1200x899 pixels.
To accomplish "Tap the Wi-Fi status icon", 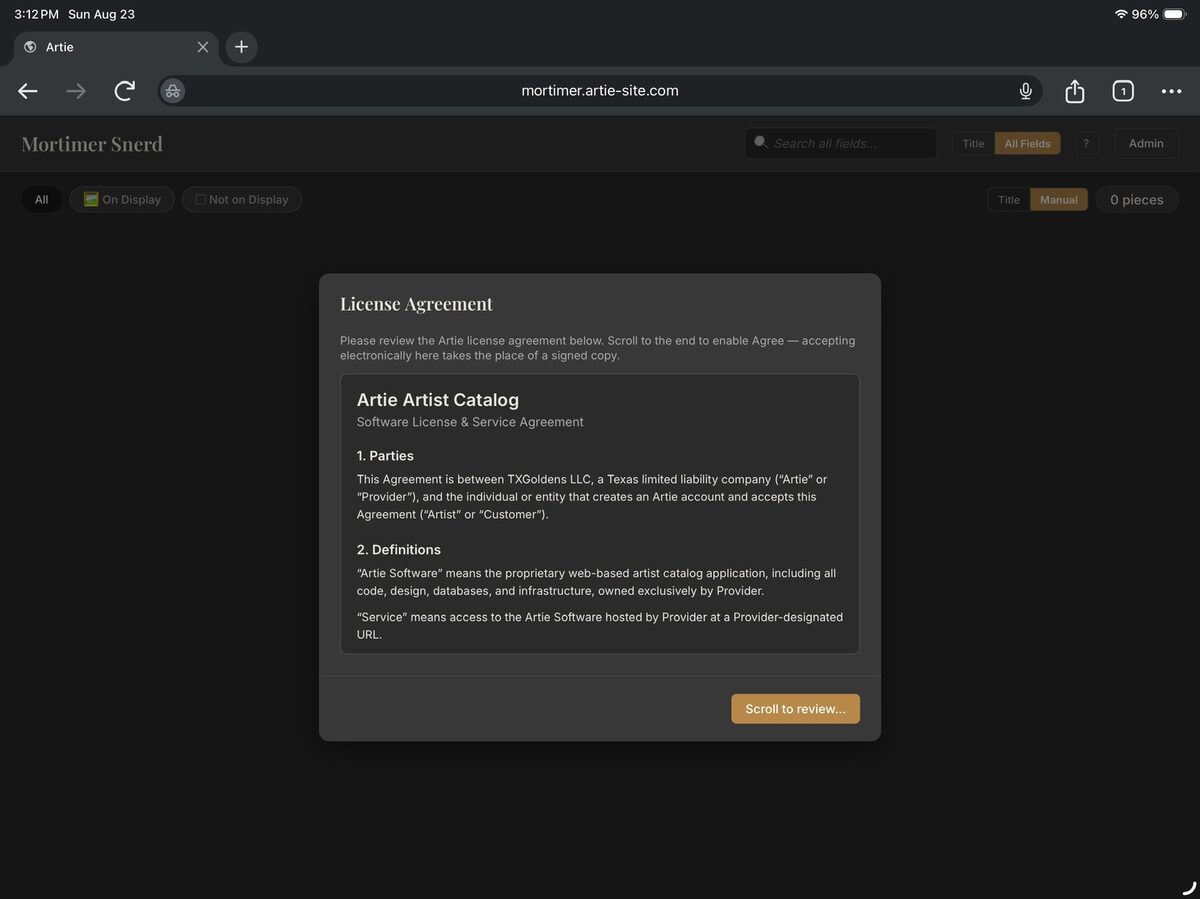I will tap(1121, 14).
